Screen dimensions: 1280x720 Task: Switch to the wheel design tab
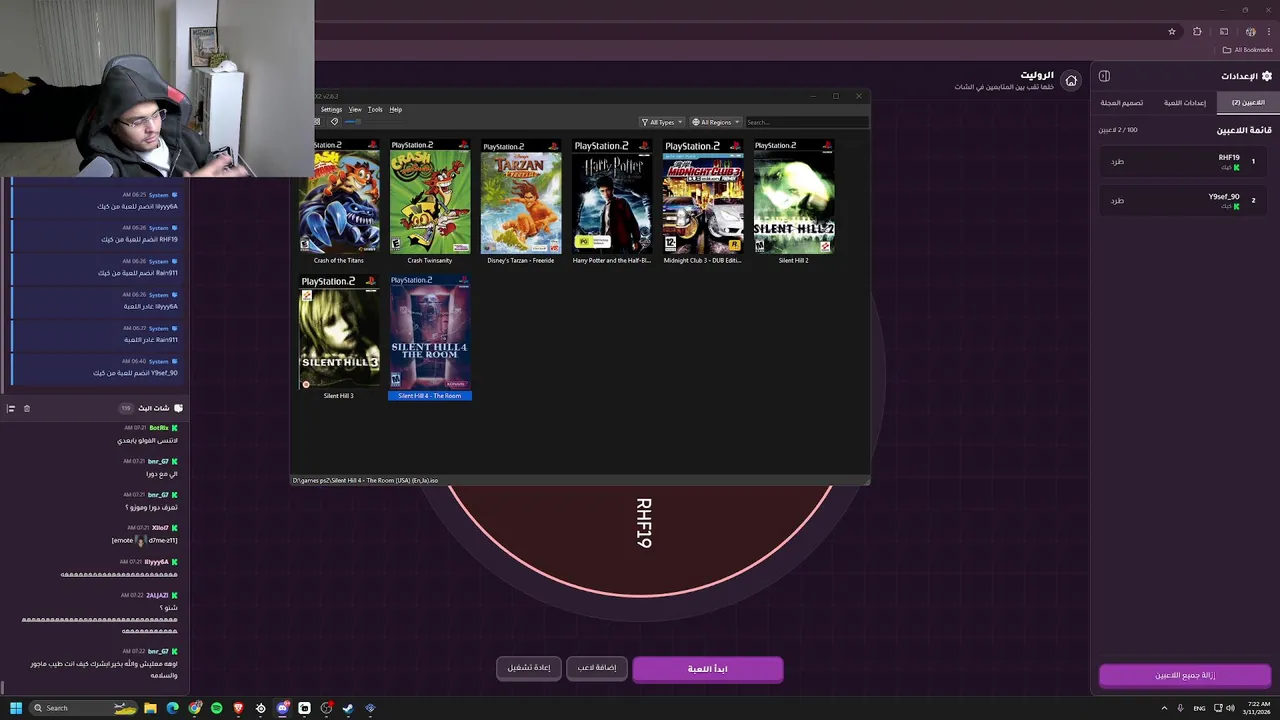(x=1122, y=103)
